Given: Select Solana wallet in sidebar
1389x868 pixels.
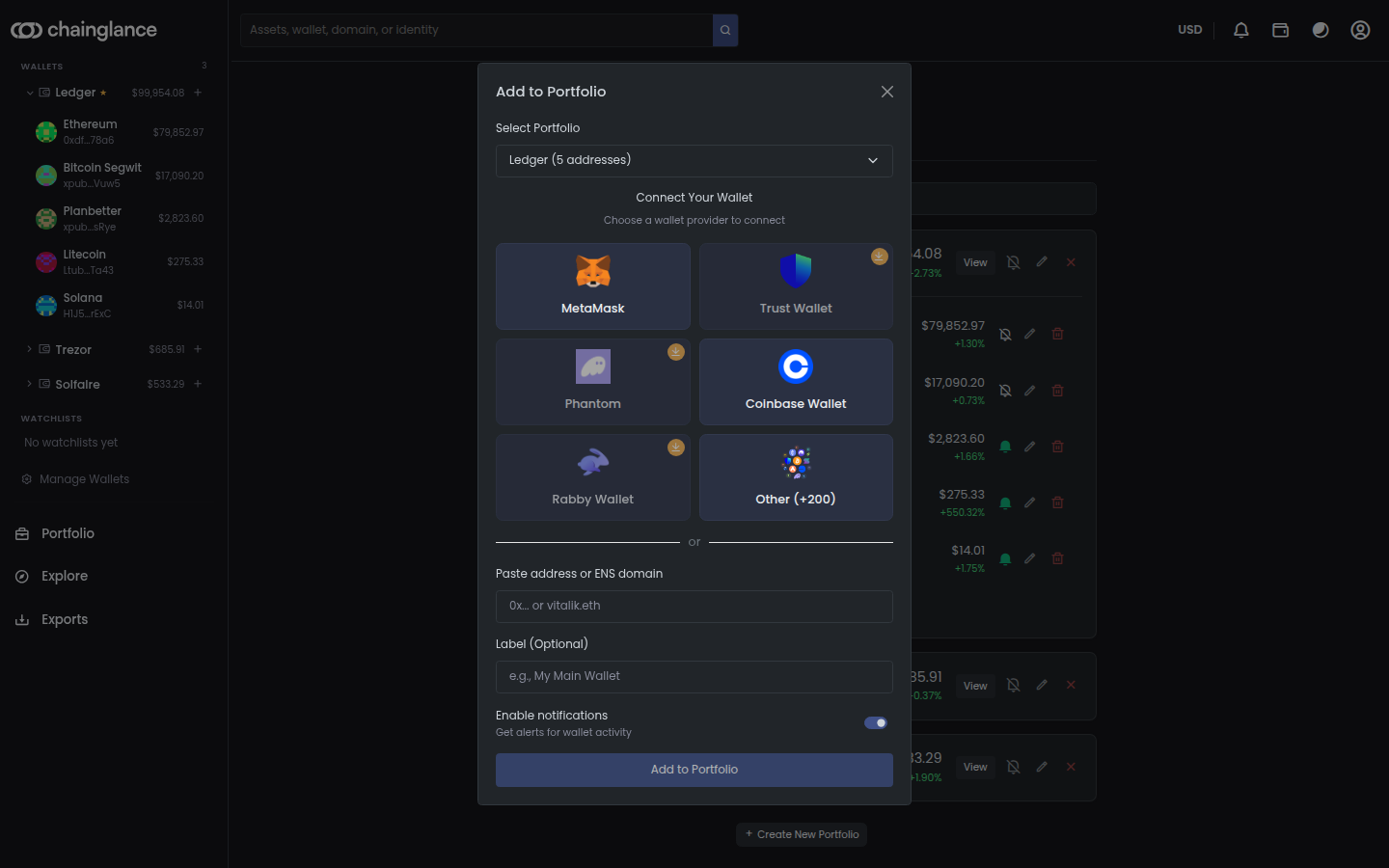Looking at the screenshot, I should [119, 306].
